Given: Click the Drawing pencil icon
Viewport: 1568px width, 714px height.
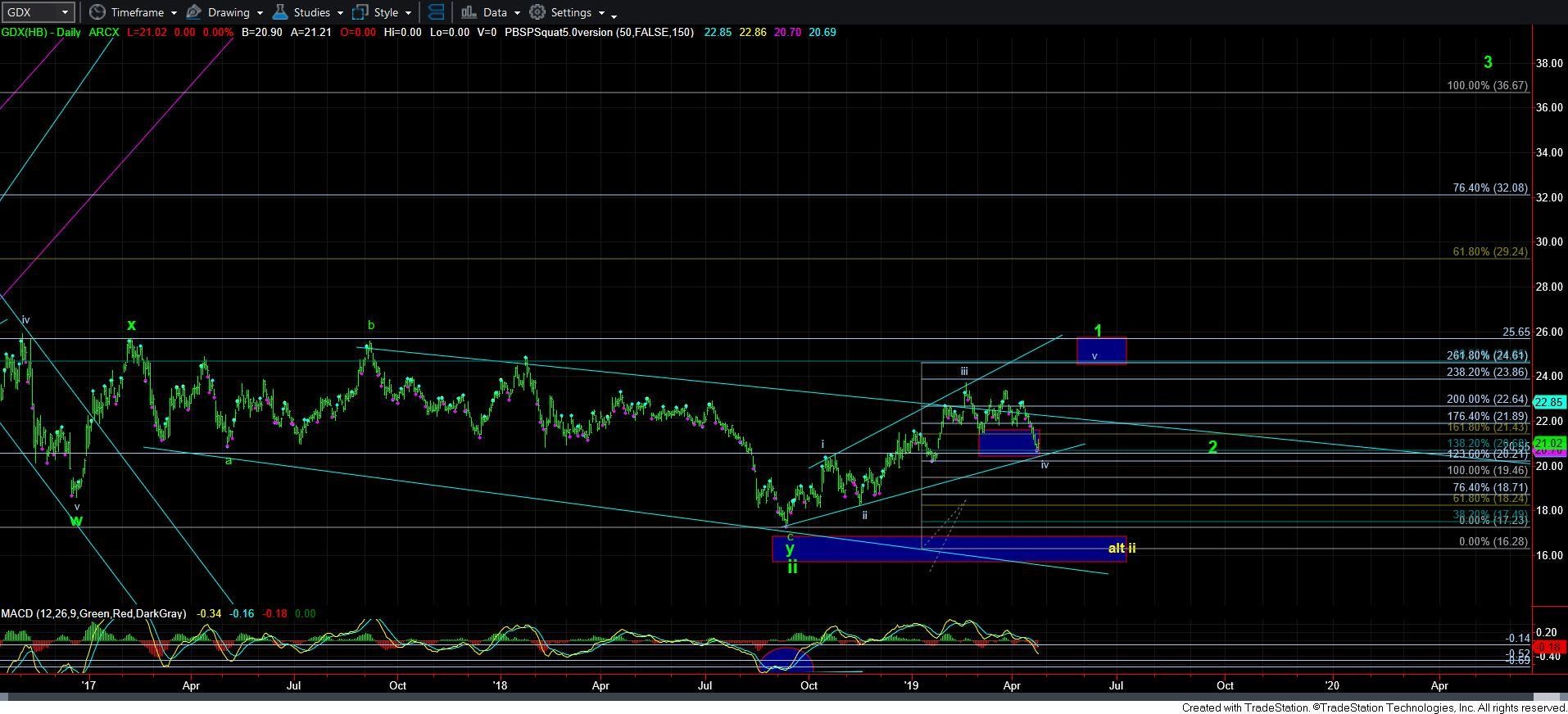Looking at the screenshot, I should [194, 12].
